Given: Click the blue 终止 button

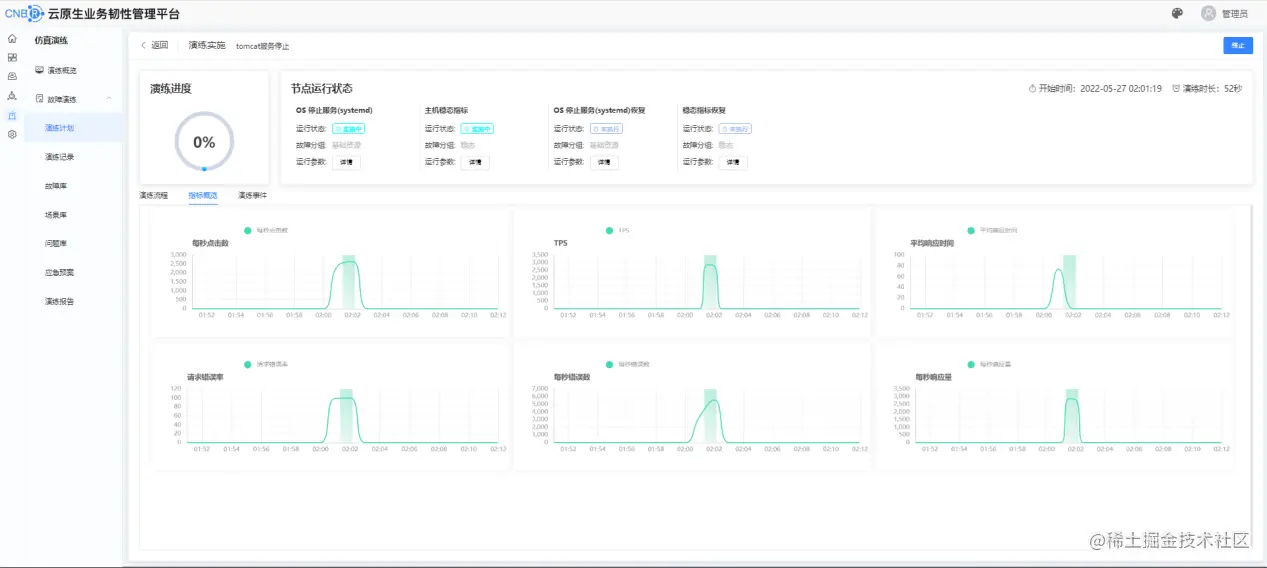Looking at the screenshot, I should tap(1238, 45).
